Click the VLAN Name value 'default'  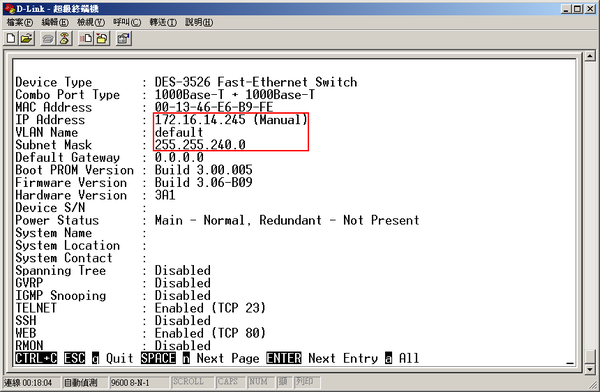point(179,132)
